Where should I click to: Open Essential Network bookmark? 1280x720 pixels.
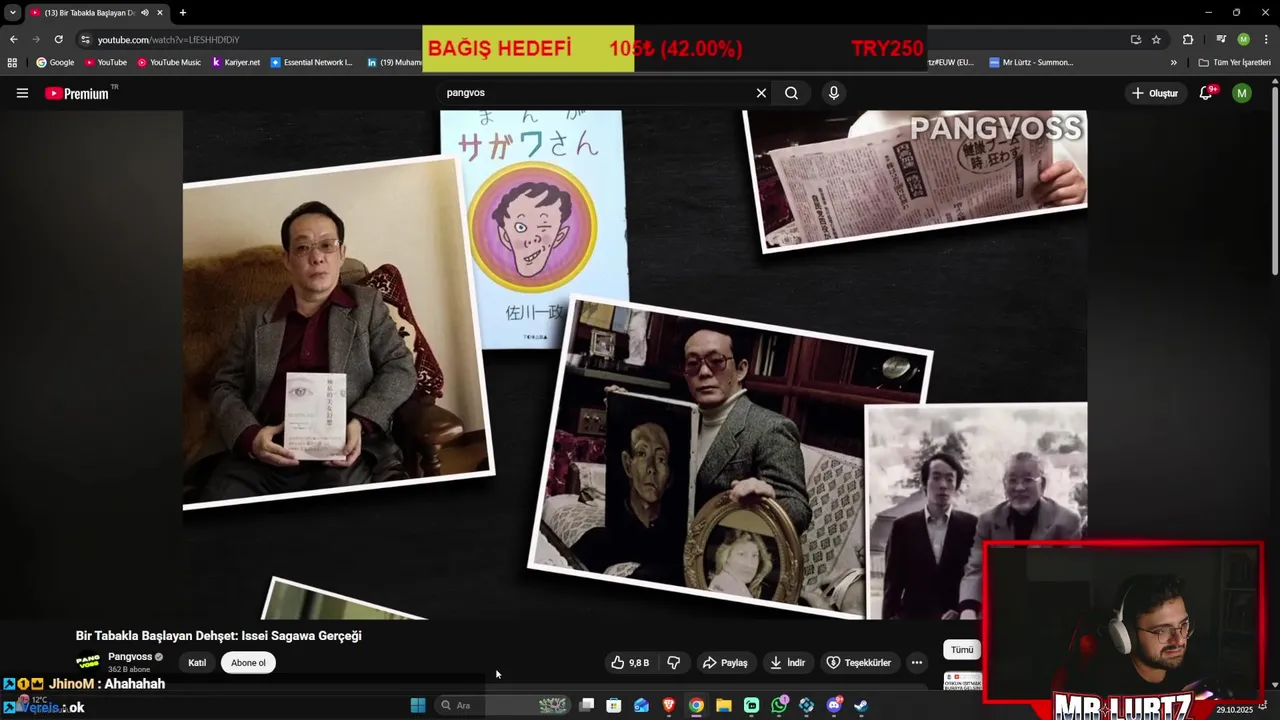pyautogui.click(x=312, y=62)
